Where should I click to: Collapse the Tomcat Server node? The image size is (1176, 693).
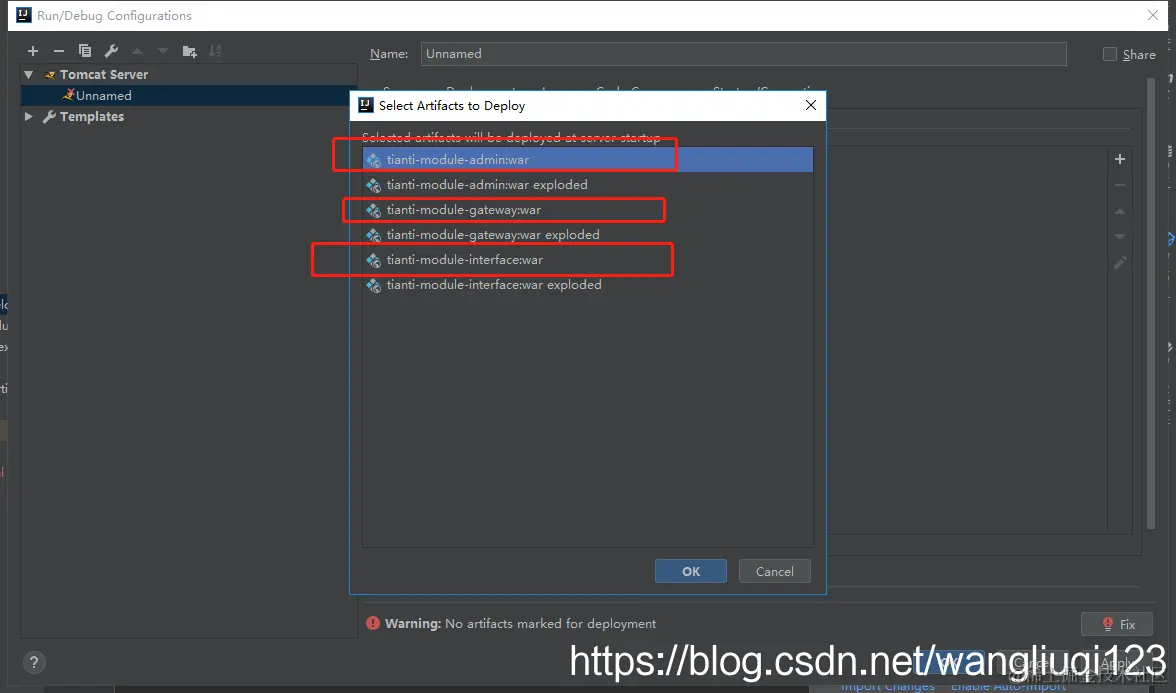(x=28, y=74)
